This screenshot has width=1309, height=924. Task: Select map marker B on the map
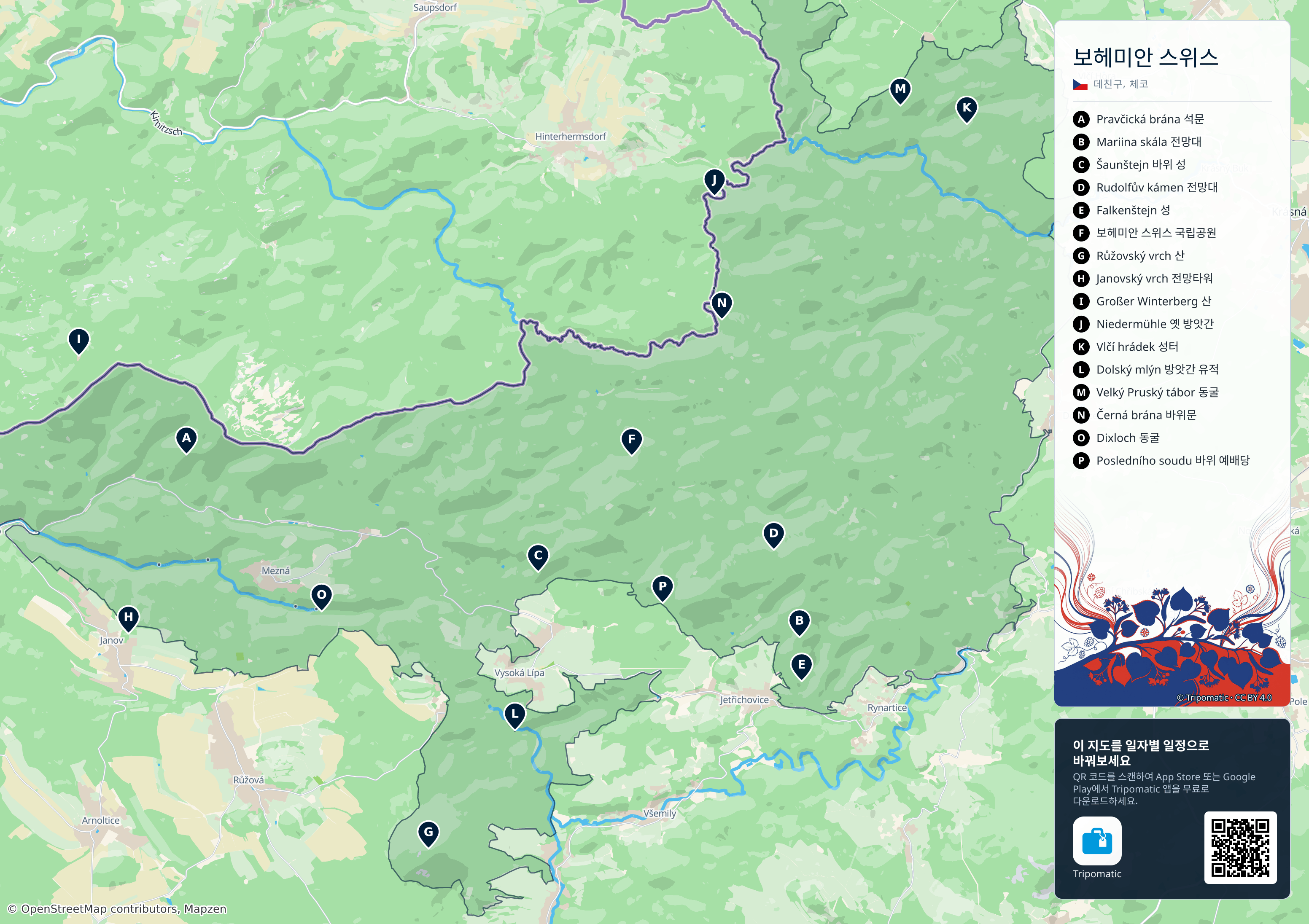799,623
